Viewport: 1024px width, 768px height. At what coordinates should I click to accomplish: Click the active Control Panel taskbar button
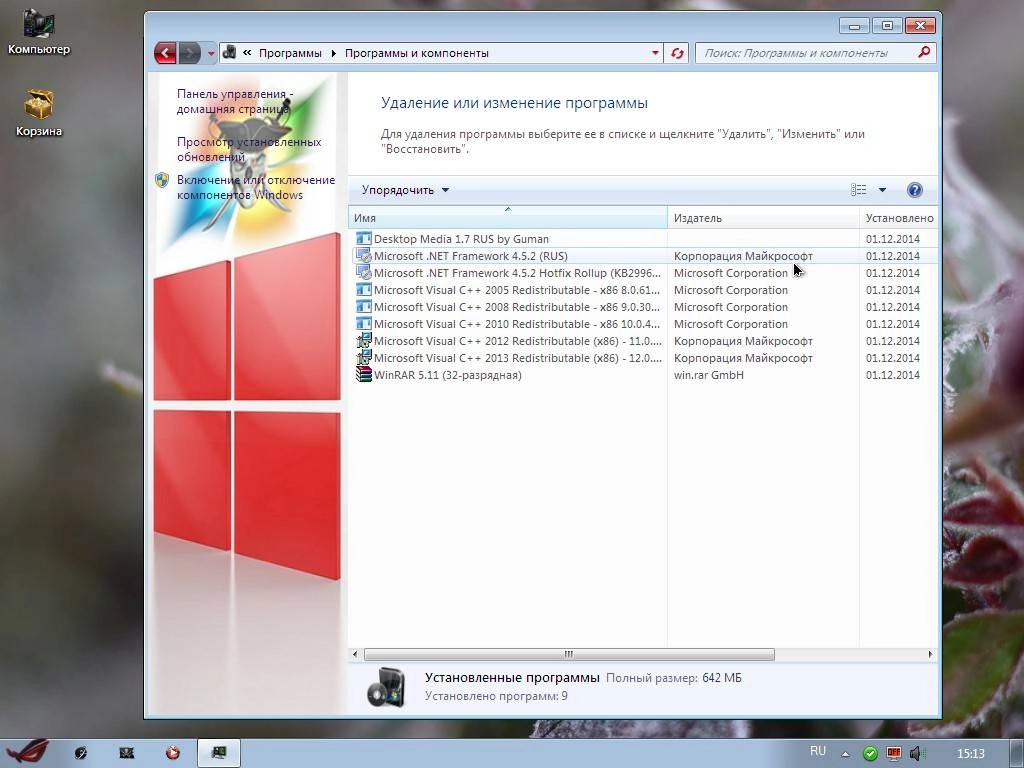[x=219, y=753]
